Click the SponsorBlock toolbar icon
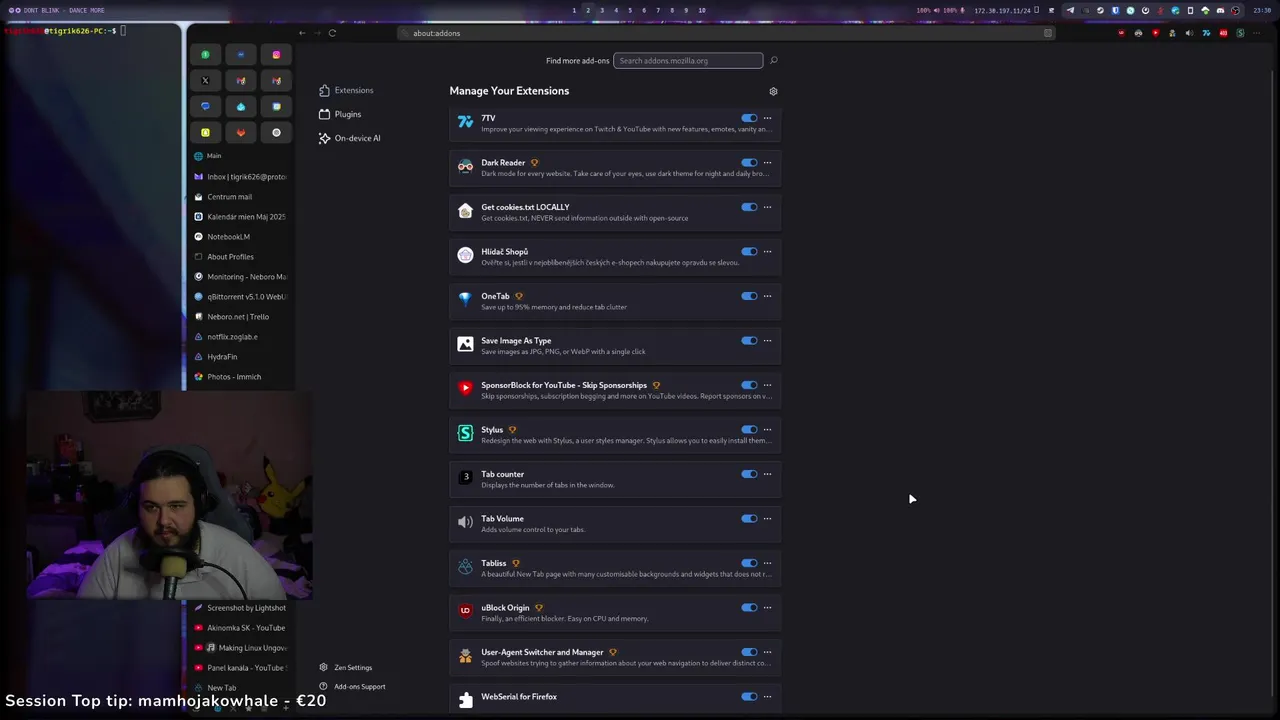The image size is (1280, 720). point(1155,33)
